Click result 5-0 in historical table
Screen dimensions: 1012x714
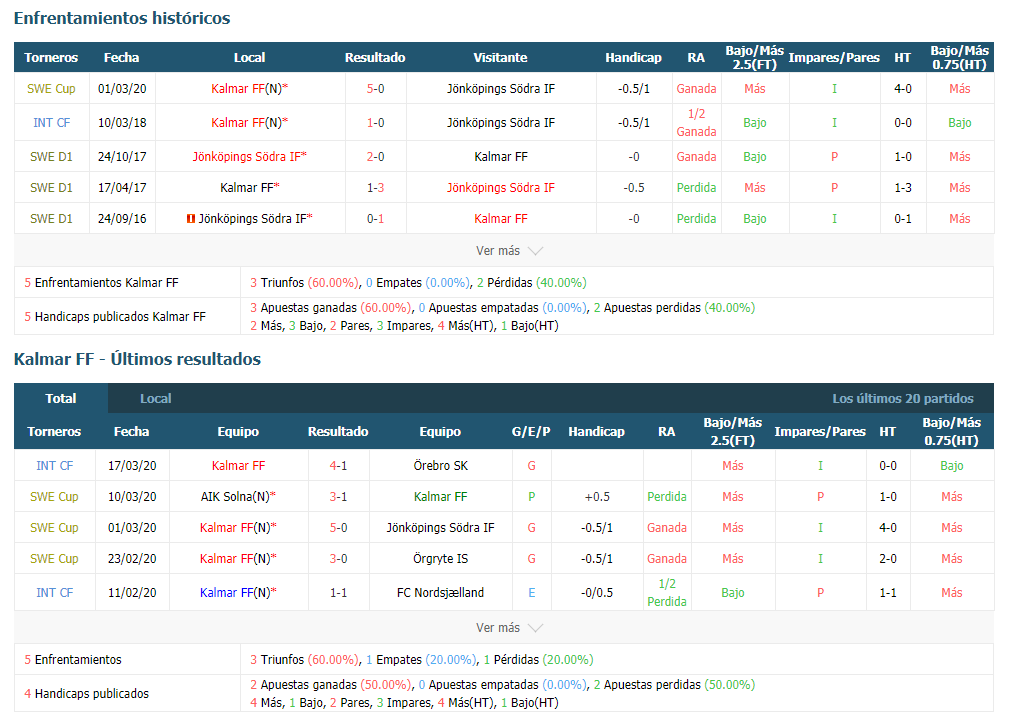[x=376, y=88]
